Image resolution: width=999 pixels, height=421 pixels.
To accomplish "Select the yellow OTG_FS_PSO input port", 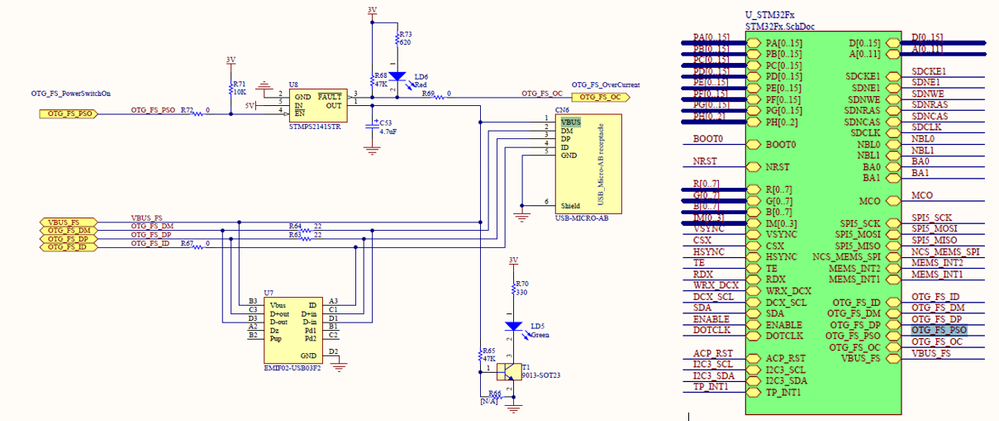I will pos(68,115).
